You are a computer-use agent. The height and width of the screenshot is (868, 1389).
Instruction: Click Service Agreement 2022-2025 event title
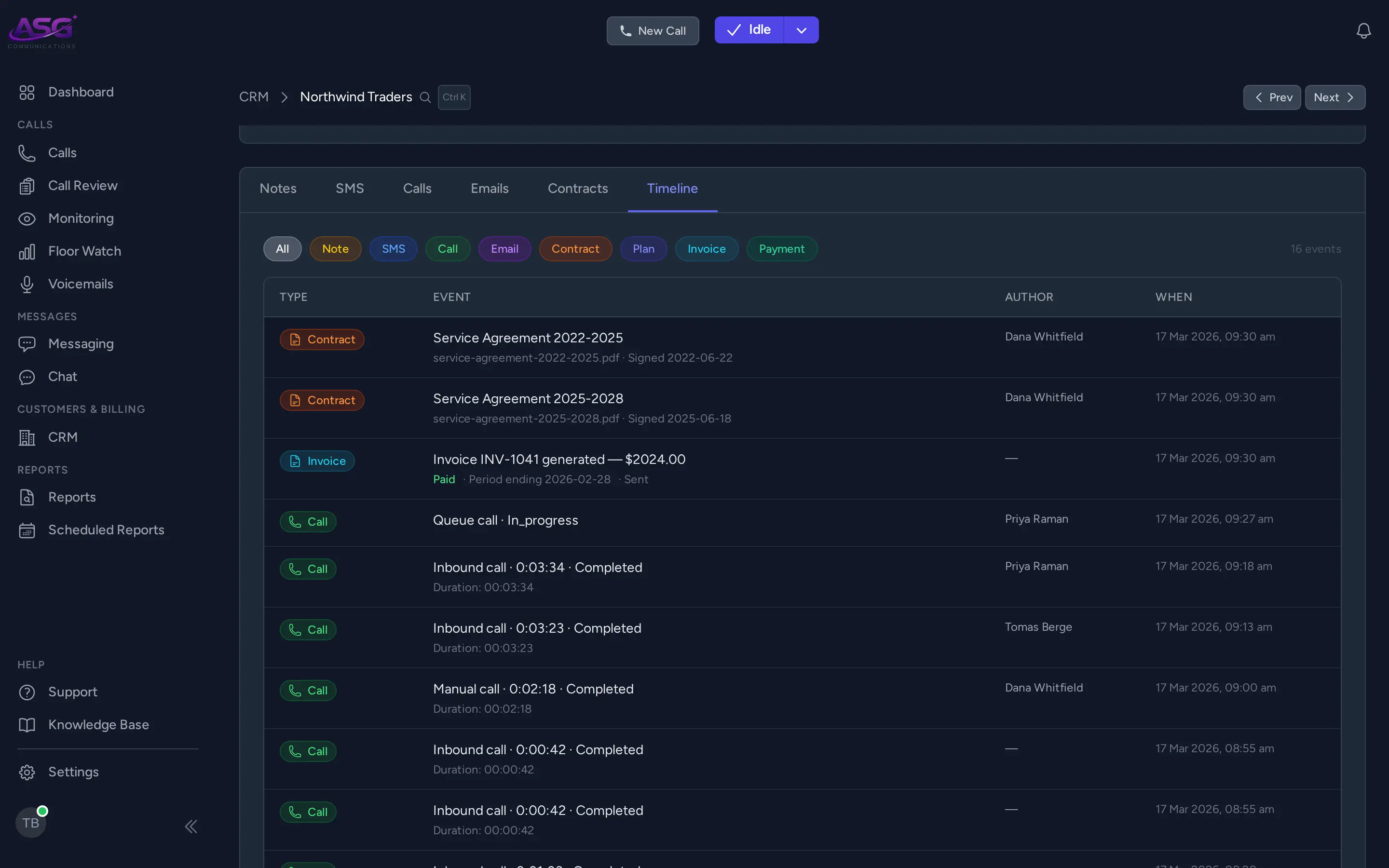coord(528,338)
